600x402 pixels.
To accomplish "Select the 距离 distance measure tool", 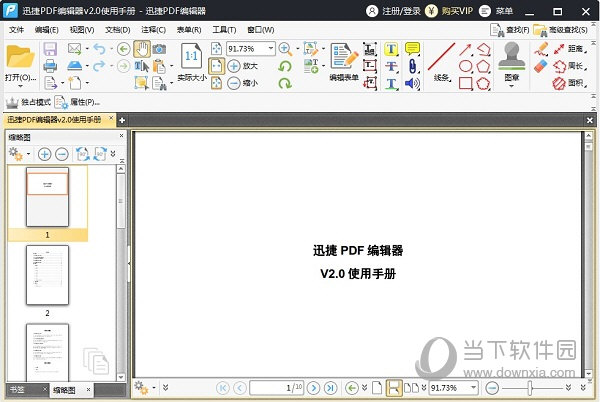I will click(569, 49).
